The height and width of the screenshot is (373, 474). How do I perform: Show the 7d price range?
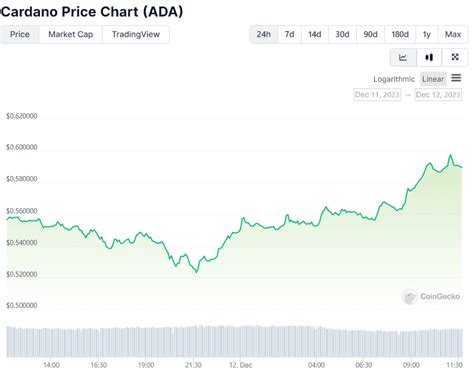(x=289, y=34)
